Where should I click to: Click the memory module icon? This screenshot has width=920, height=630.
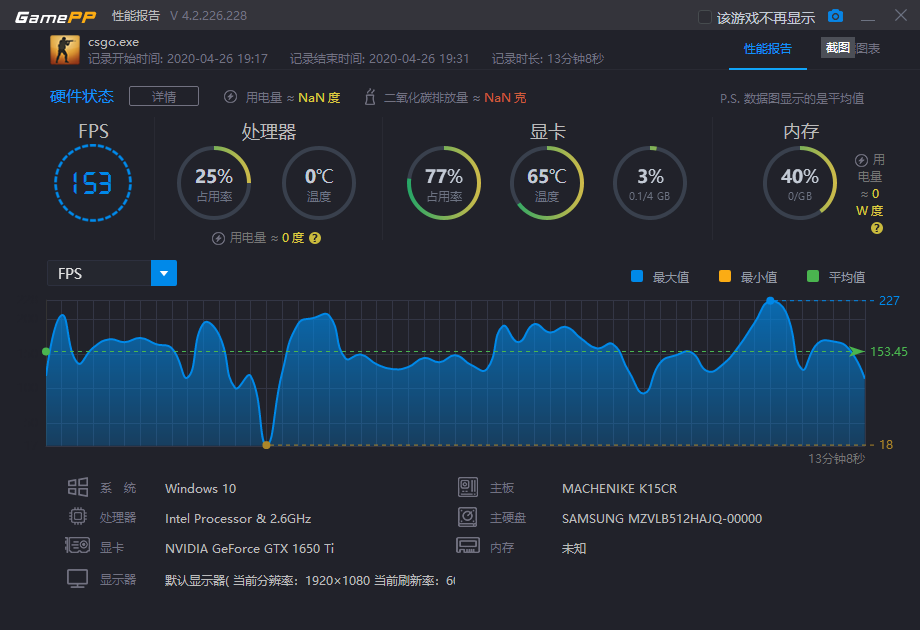pos(468,546)
